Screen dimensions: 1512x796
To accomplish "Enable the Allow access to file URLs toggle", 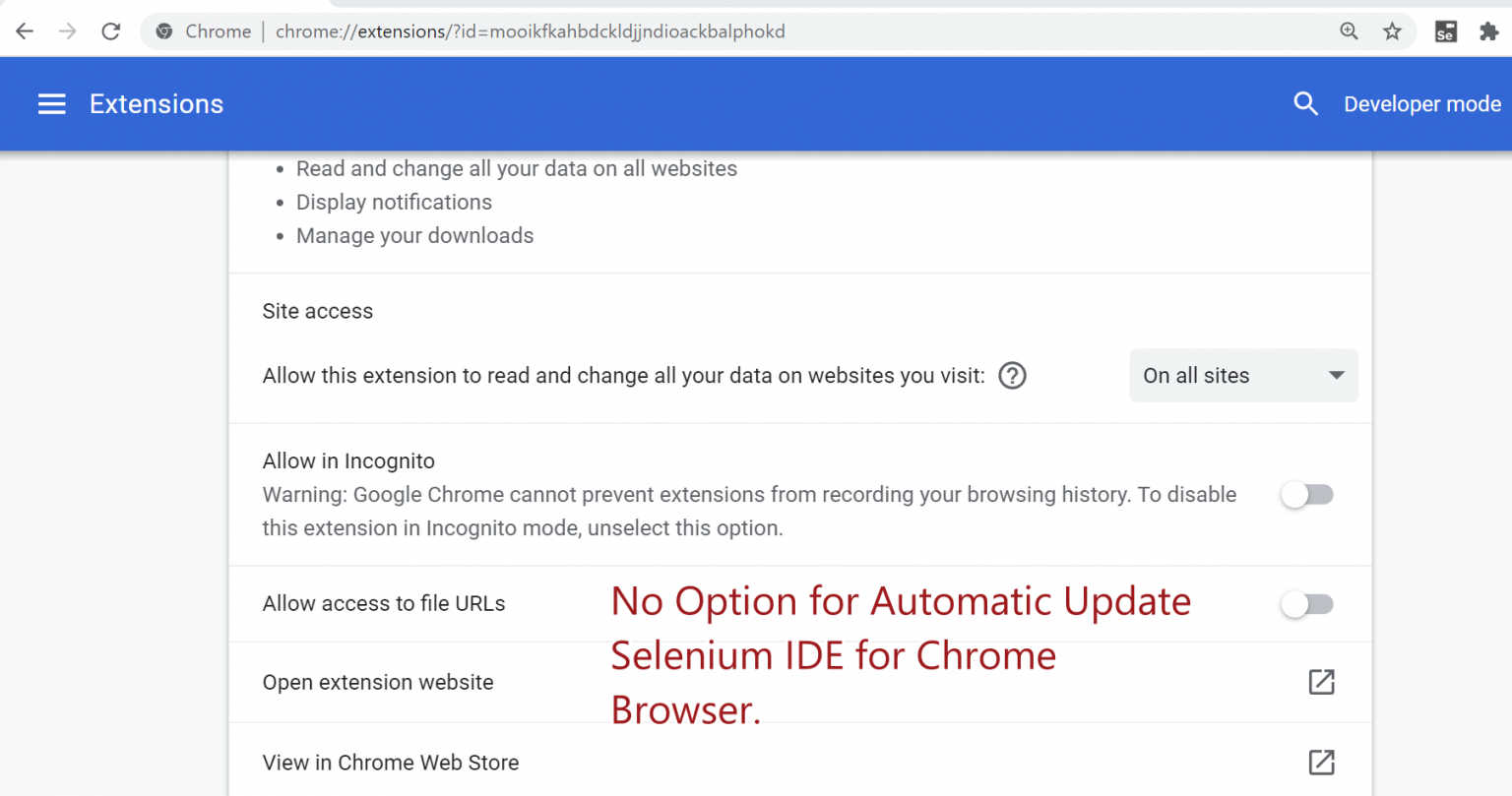I will click(x=1306, y=603).
